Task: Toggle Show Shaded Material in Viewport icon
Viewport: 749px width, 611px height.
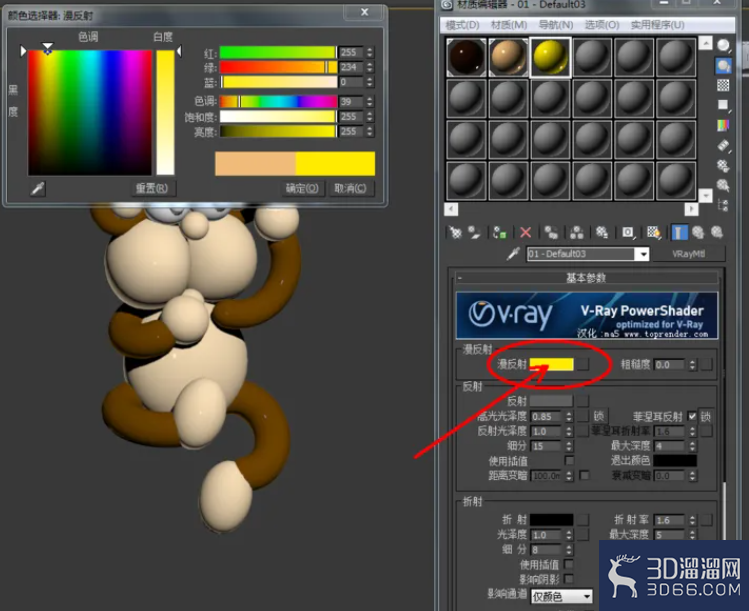Action: [653, 232]
